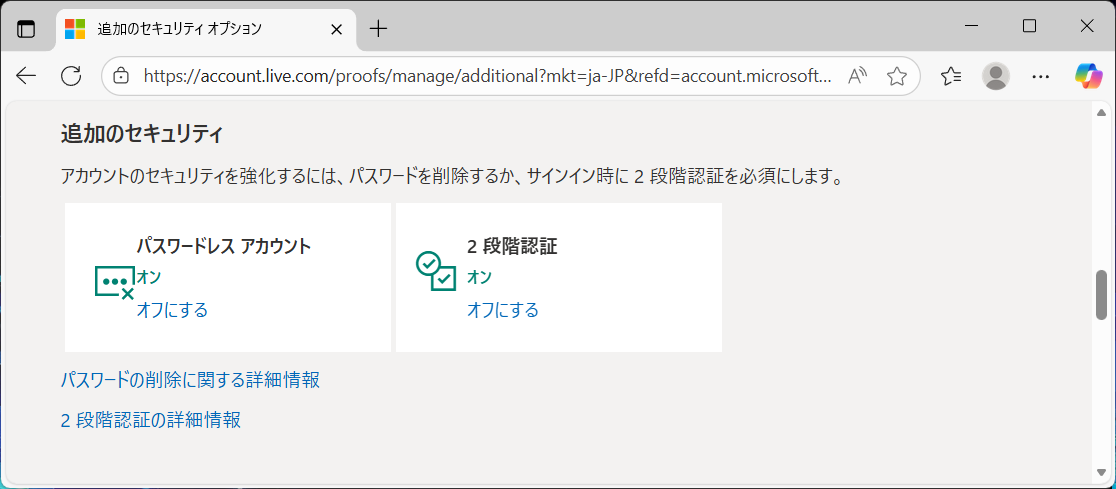Viewport: 1116px width, 489px height.
Task: Turn off パスワードレス アカウント via オフにする
Action: tap(172, 310)
